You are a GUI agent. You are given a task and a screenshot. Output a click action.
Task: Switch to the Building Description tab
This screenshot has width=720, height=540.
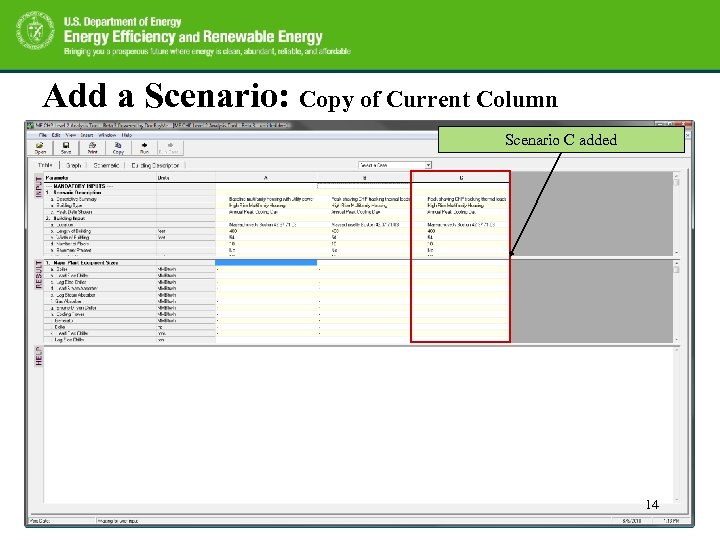pos(155,165)
